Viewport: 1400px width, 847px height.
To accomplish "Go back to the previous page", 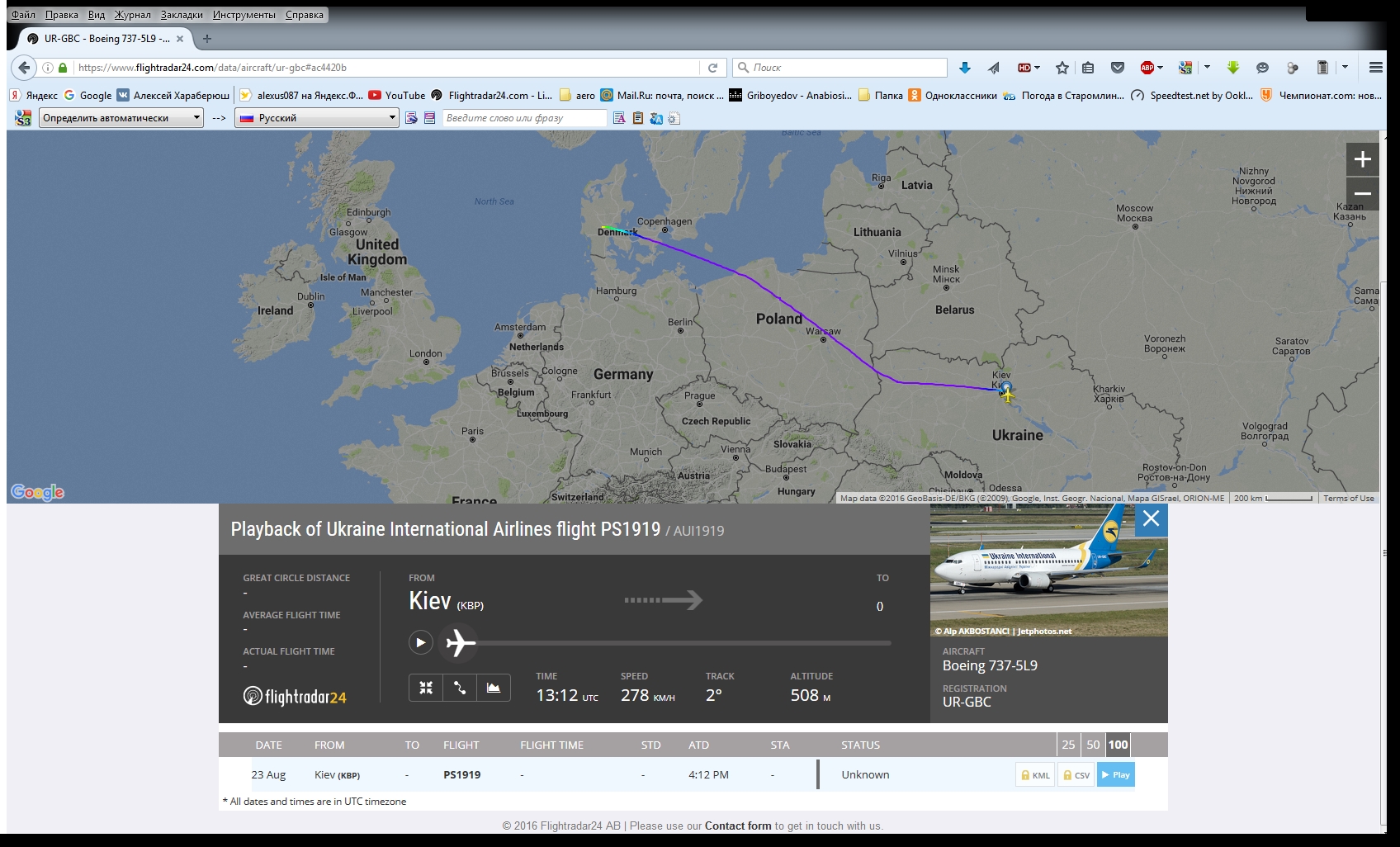I will click(x=24, y=68).
